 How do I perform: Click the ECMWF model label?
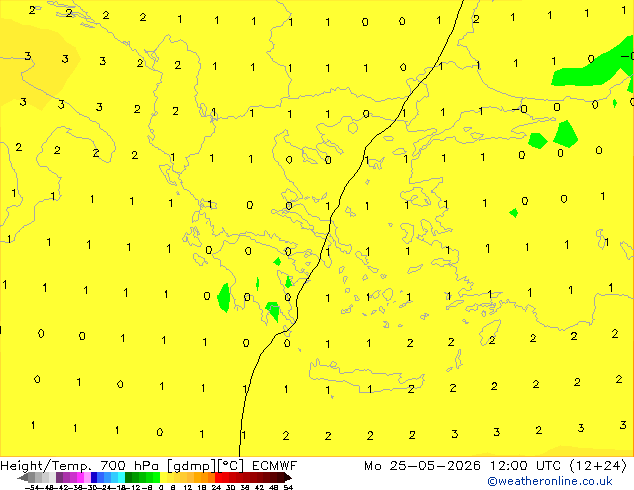click(x=275, y=466)
